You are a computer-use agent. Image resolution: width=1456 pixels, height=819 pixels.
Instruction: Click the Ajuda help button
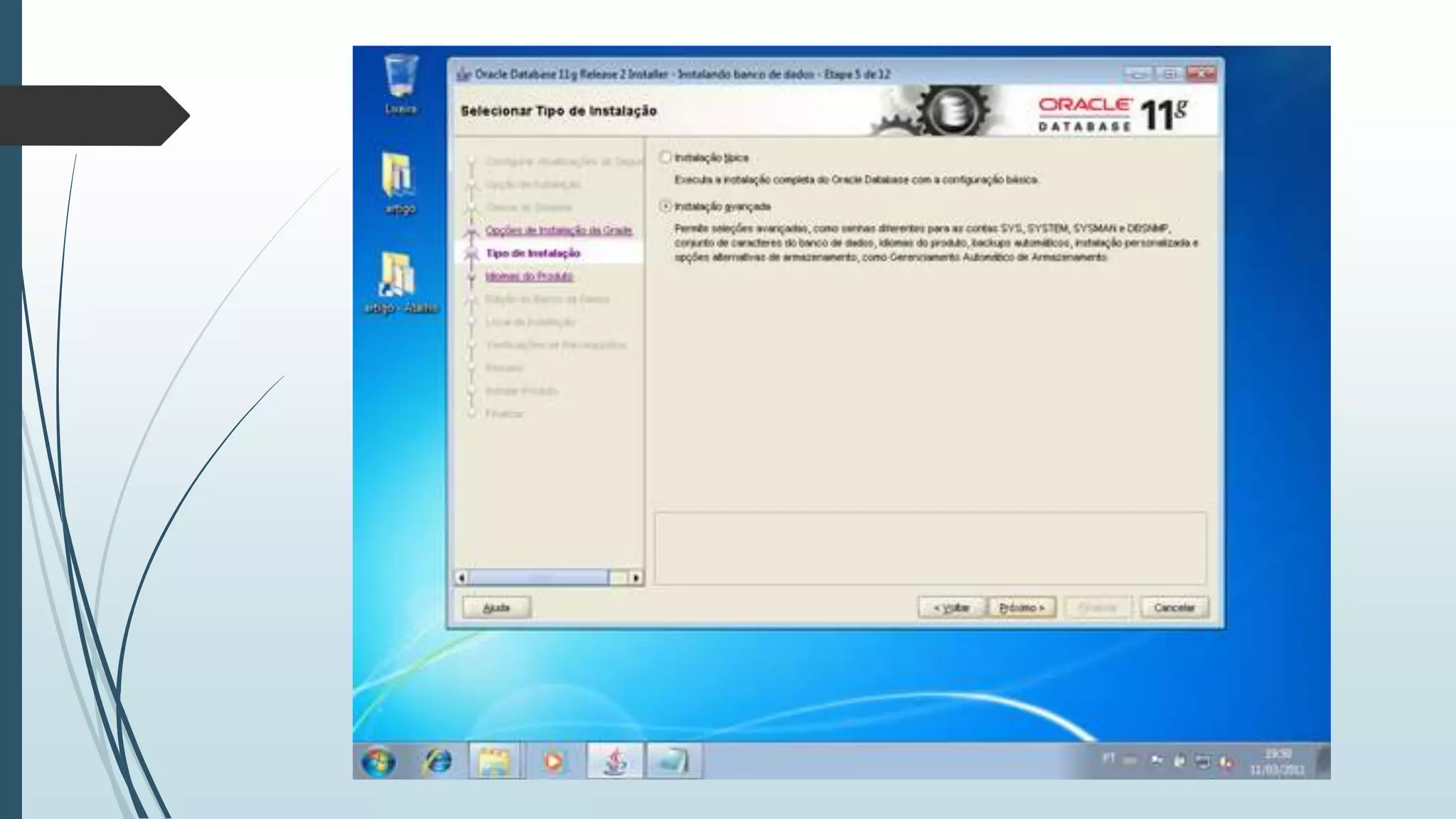tap(496, 608)
